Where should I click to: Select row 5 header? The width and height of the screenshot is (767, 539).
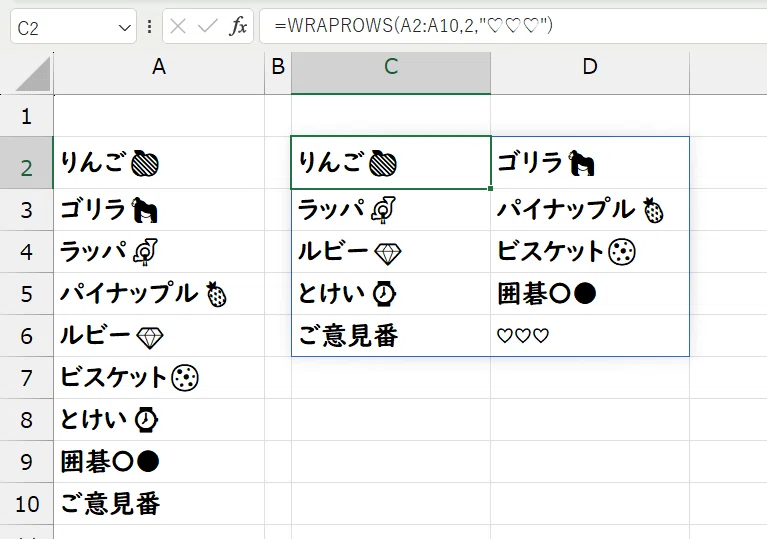(26, 294)
